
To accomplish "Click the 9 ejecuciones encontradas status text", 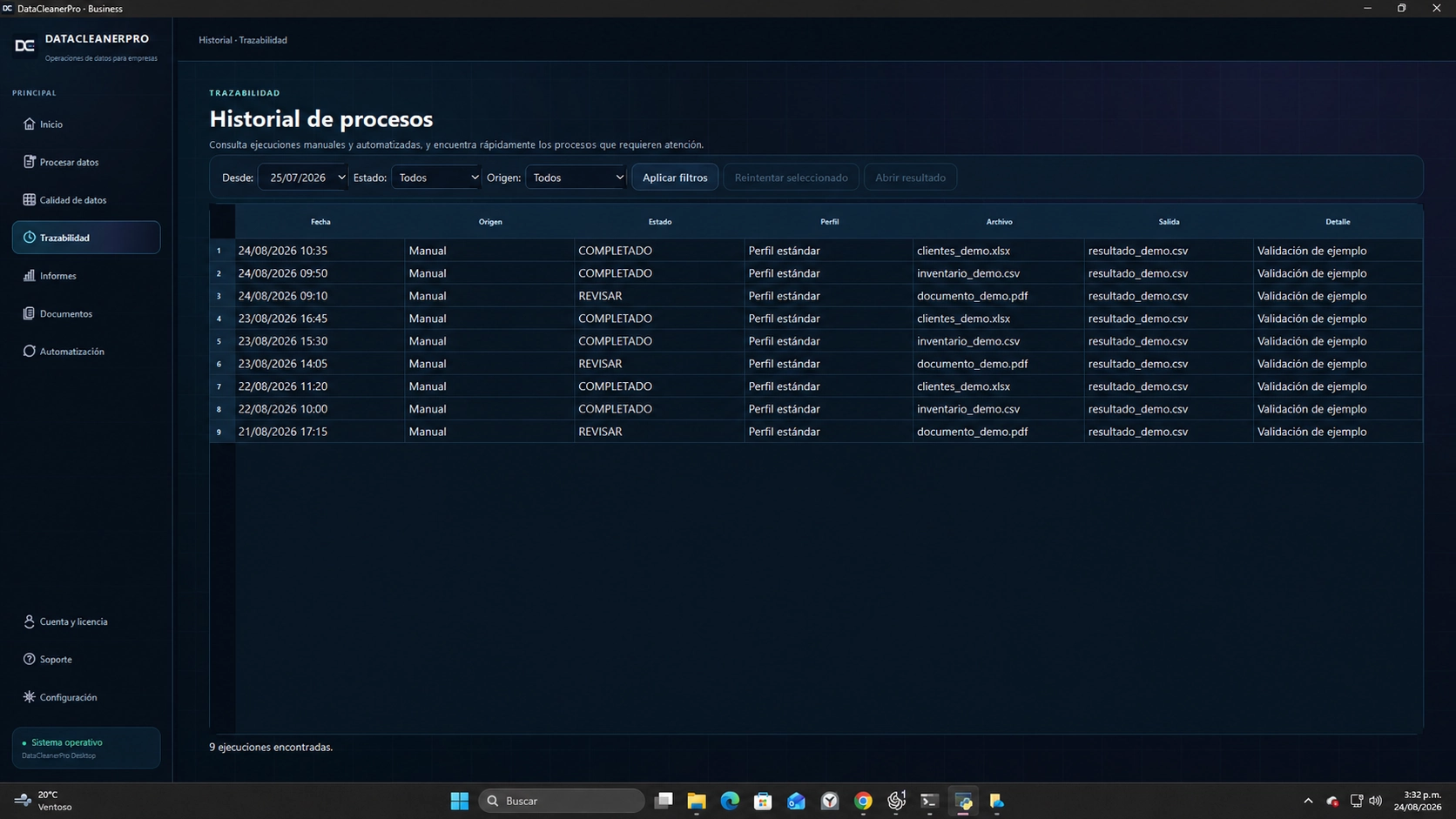I will tap(271, 747).
